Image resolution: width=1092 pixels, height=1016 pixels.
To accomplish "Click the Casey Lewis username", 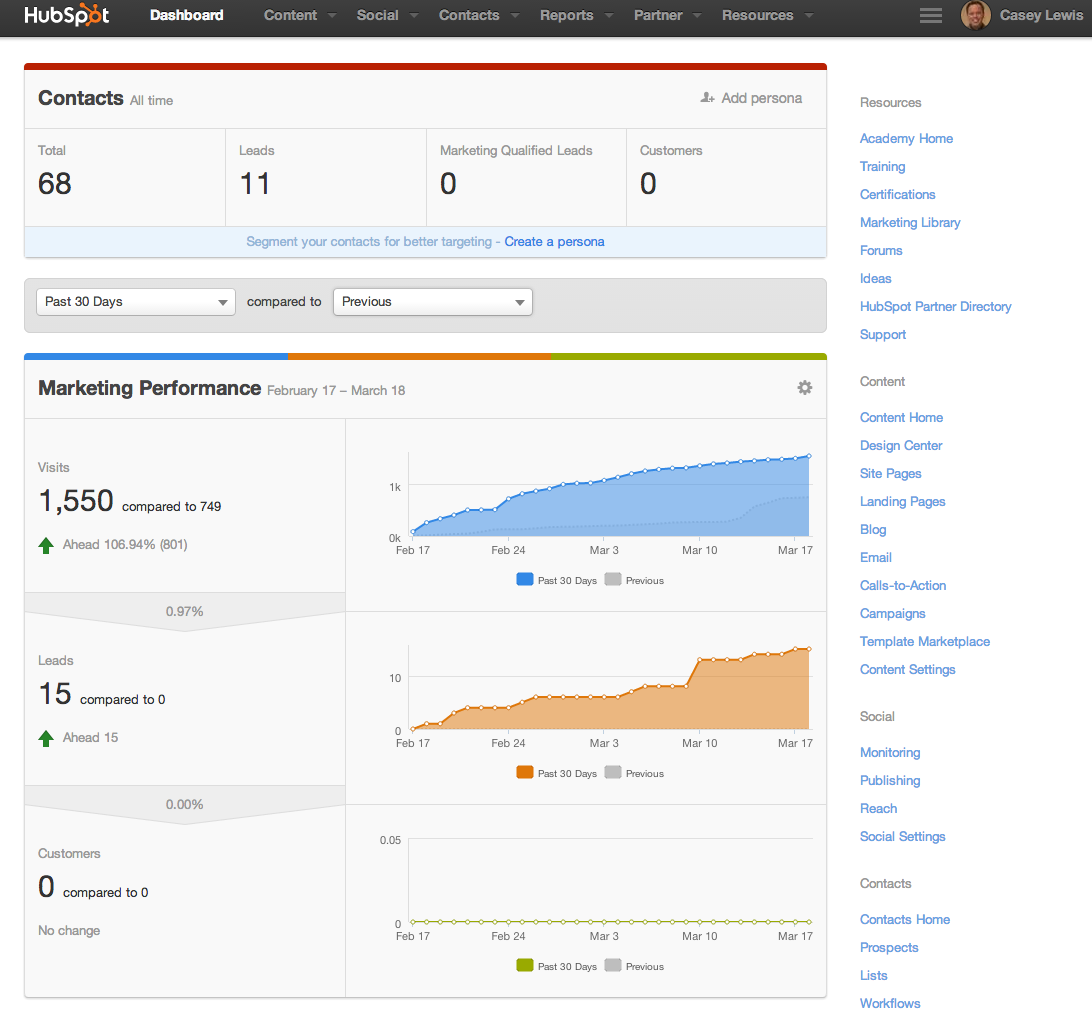I will 1041,15.
